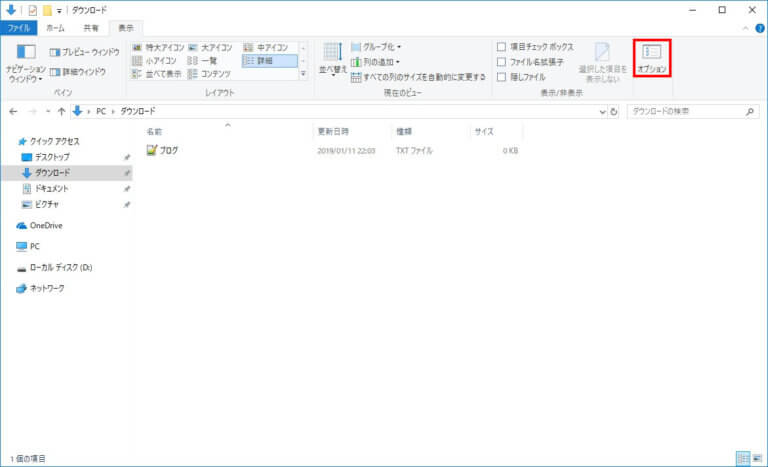Image resolution: width=768 pixels, height=467 pixels.
Task: Click PC in the address breadcrumb
Action: (101, 112)
